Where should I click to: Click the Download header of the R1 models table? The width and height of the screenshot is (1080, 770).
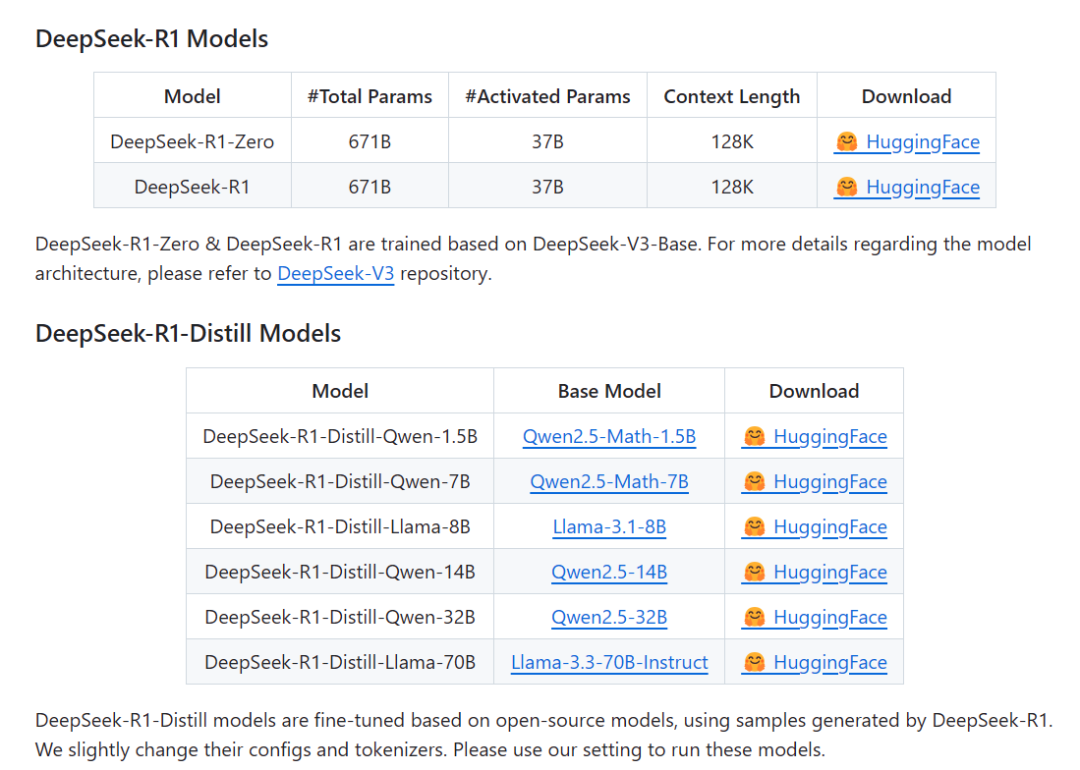(906, 96)
